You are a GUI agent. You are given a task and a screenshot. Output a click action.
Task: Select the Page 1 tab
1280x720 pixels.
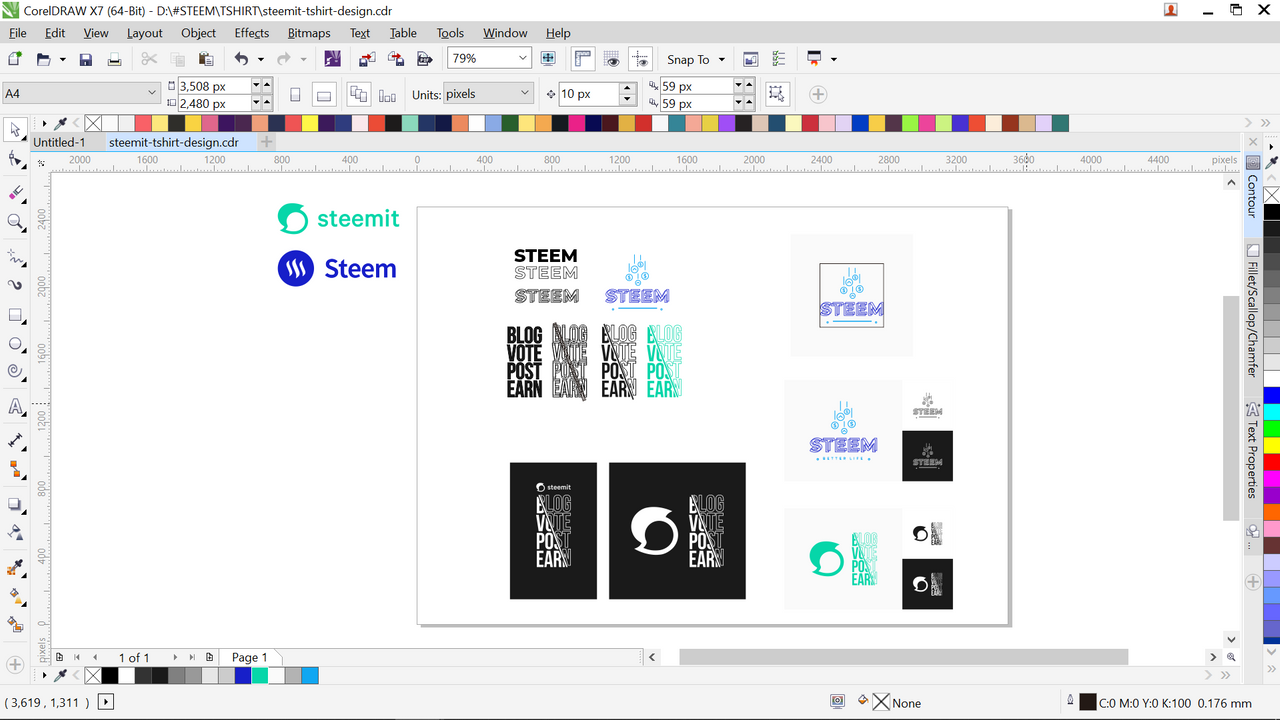pyautogui.click(x=249, y=657)
